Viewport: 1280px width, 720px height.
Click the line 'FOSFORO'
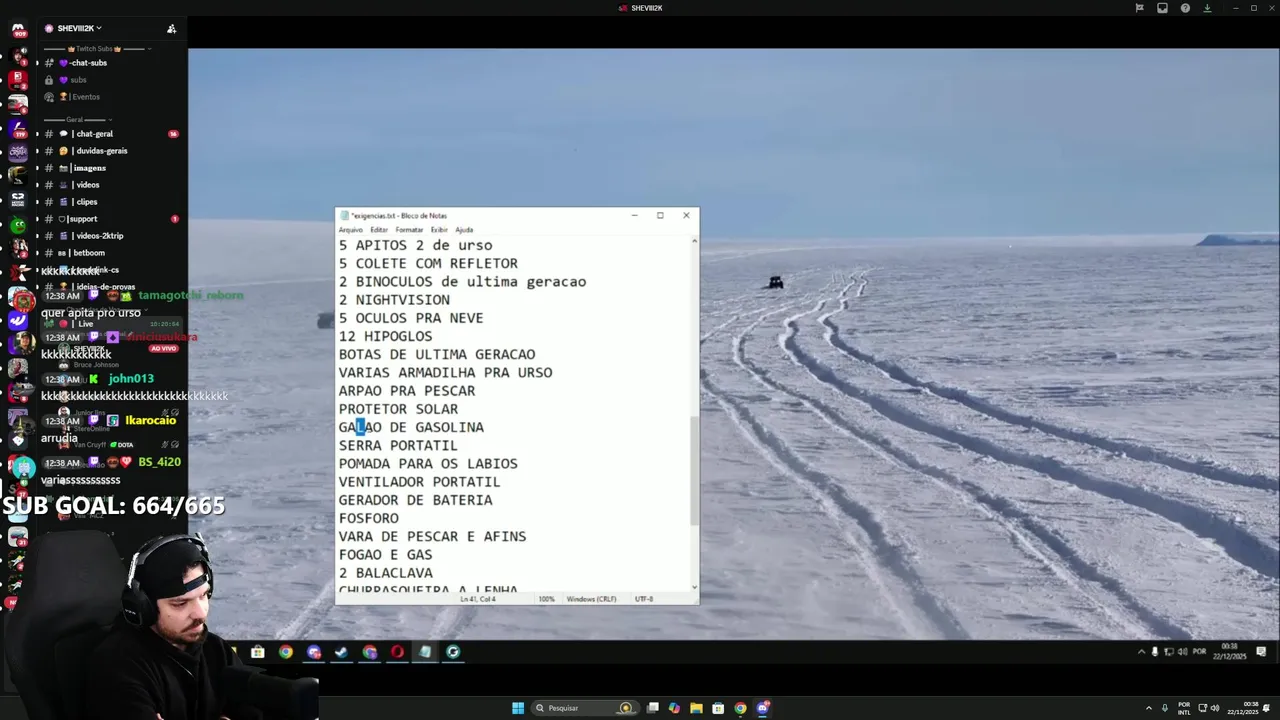[x=368, y=518]
